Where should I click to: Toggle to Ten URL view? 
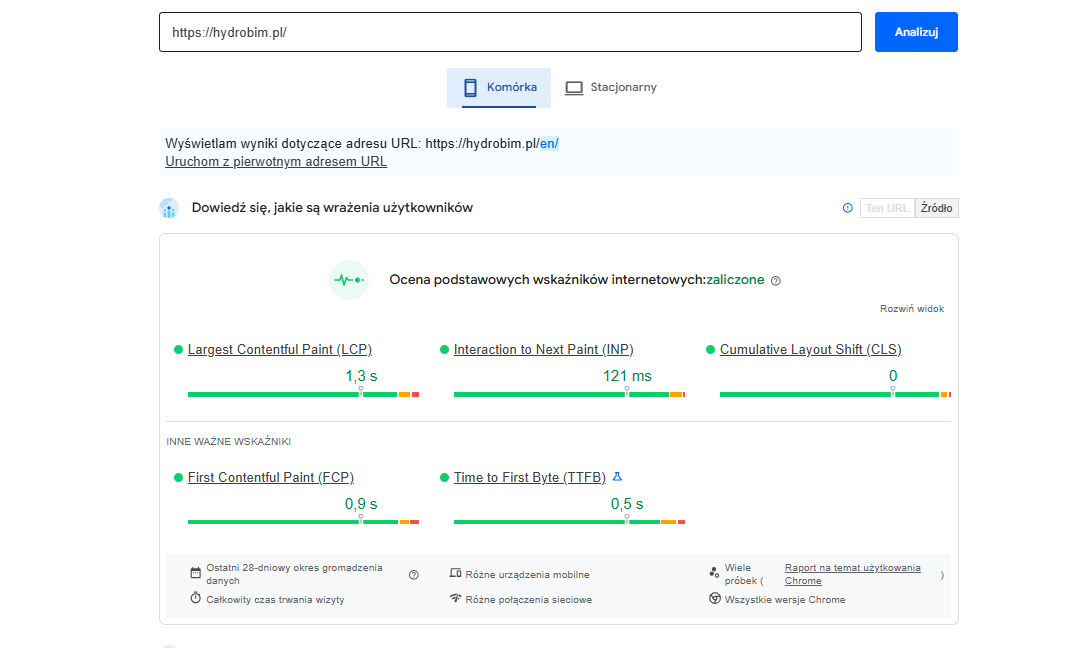[x=887, y=208]
